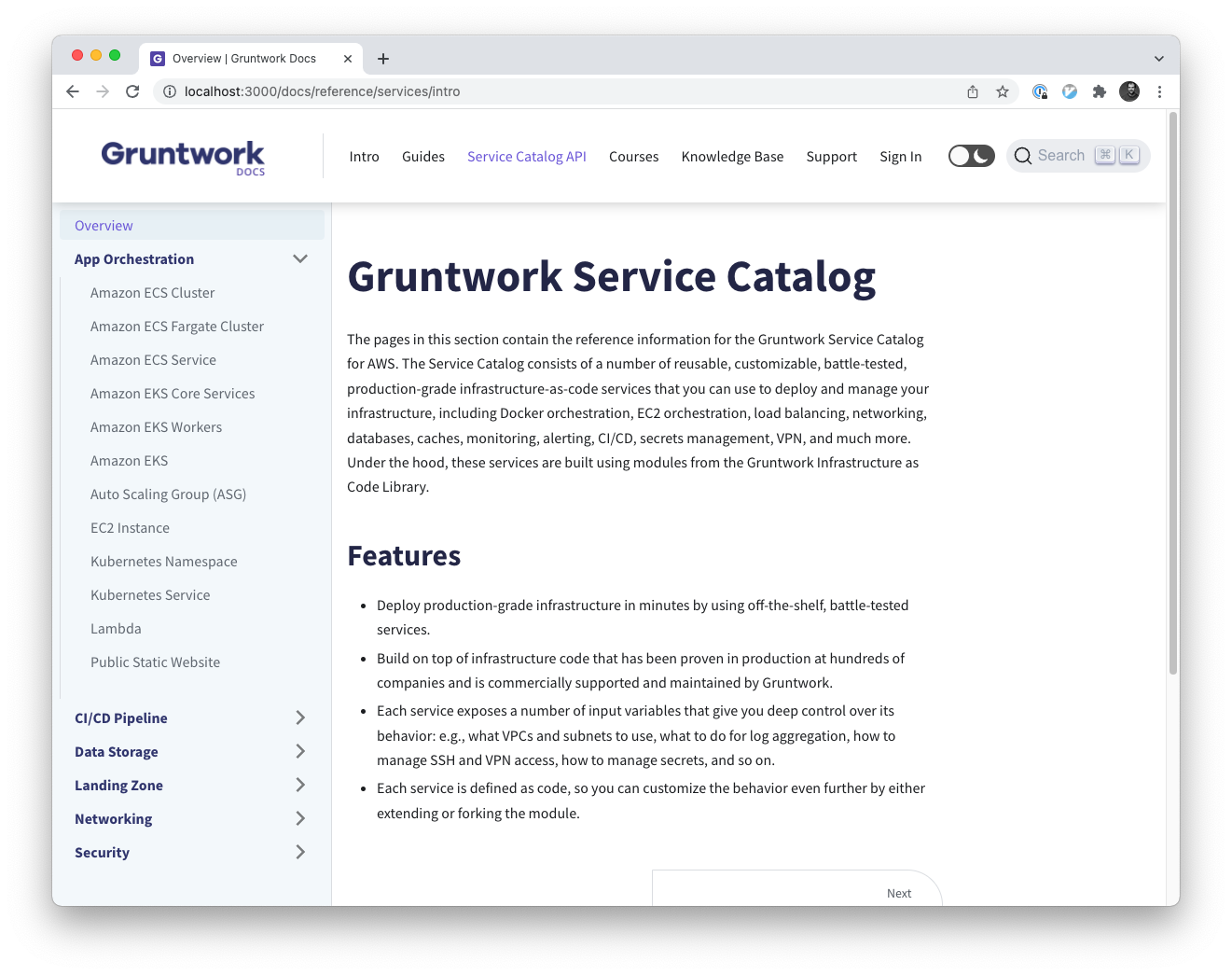Viewport: 1232px width, 975px height.
Task: Reload the page with the refresh icon
Action: (132, 91)
